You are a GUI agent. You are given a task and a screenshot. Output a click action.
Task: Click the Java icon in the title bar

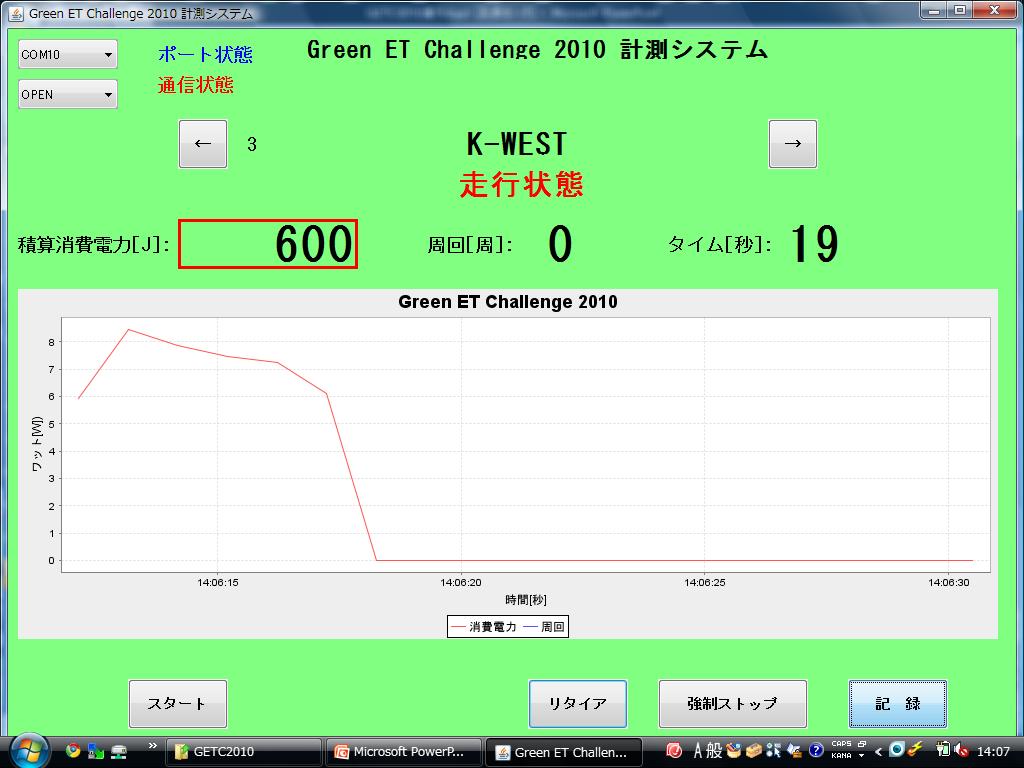15,13
